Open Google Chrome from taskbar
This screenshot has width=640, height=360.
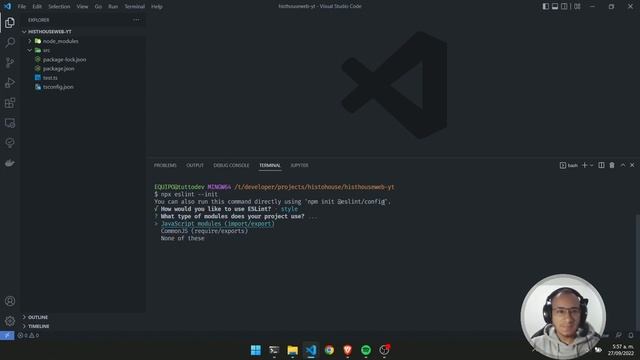tap(329, 350)
